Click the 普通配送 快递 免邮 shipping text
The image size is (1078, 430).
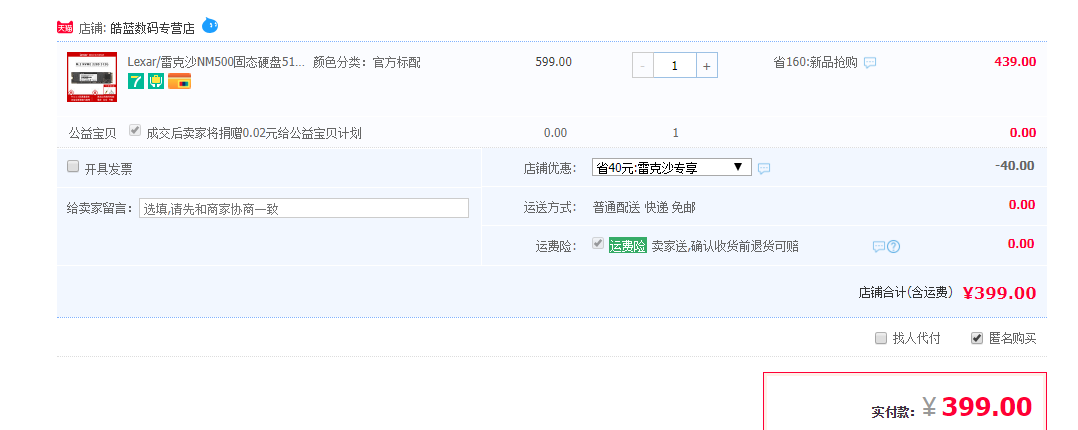tap(644, 208)
